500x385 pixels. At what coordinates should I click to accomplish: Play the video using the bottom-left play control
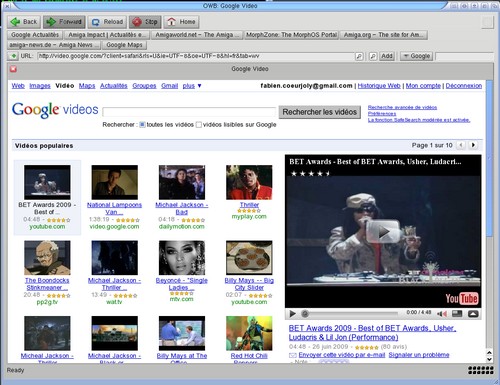(x=293, y=314)
